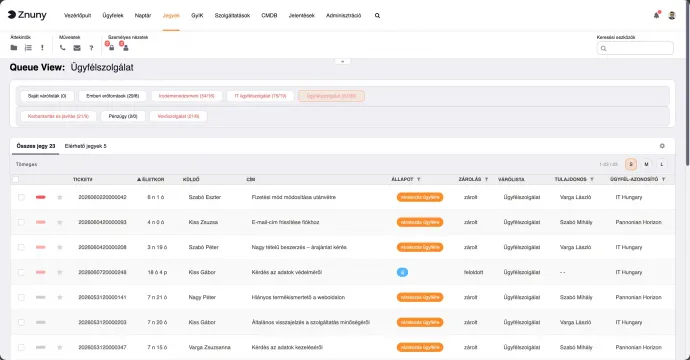The image size is (690, 360).
Task: Click into the Keresési eszközök search field
Action: (635, 48)
